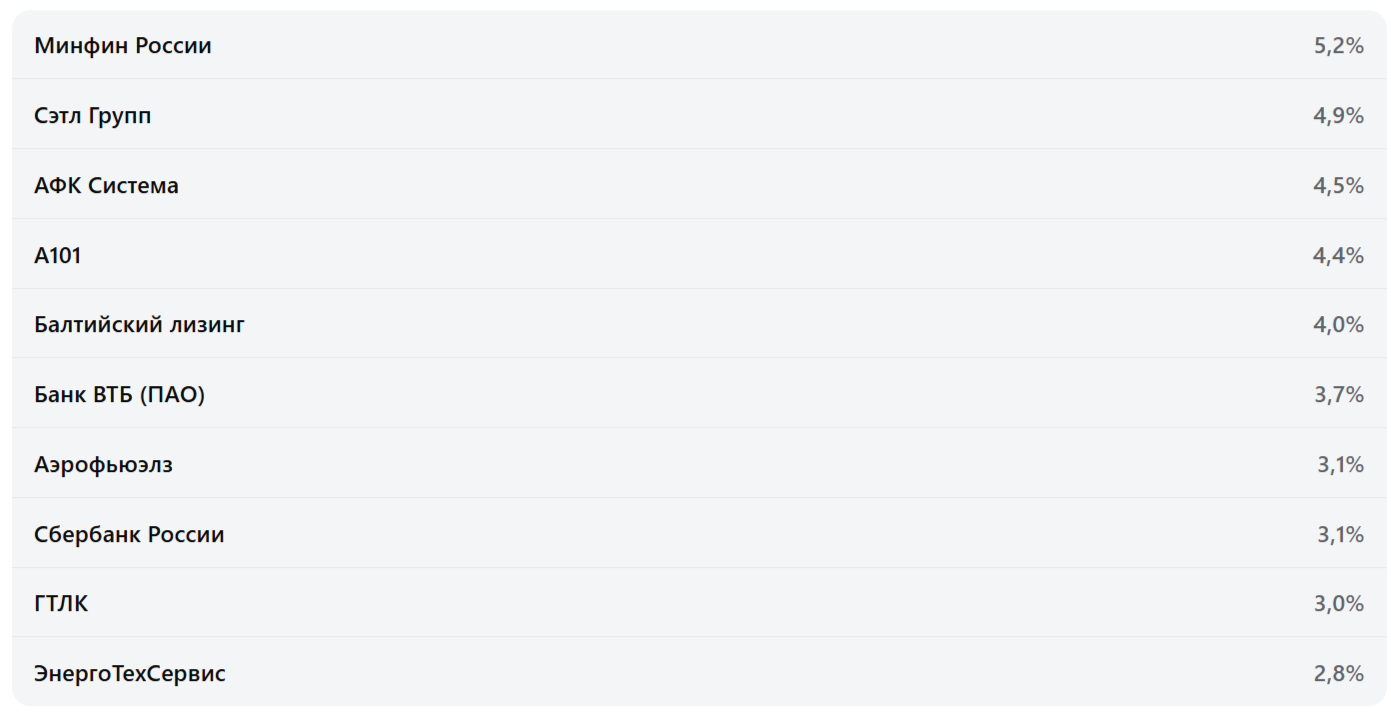Open the Банк ВТБ (ПАО) entry
This screenshot has height=714, width=1391.
point(119,395)
